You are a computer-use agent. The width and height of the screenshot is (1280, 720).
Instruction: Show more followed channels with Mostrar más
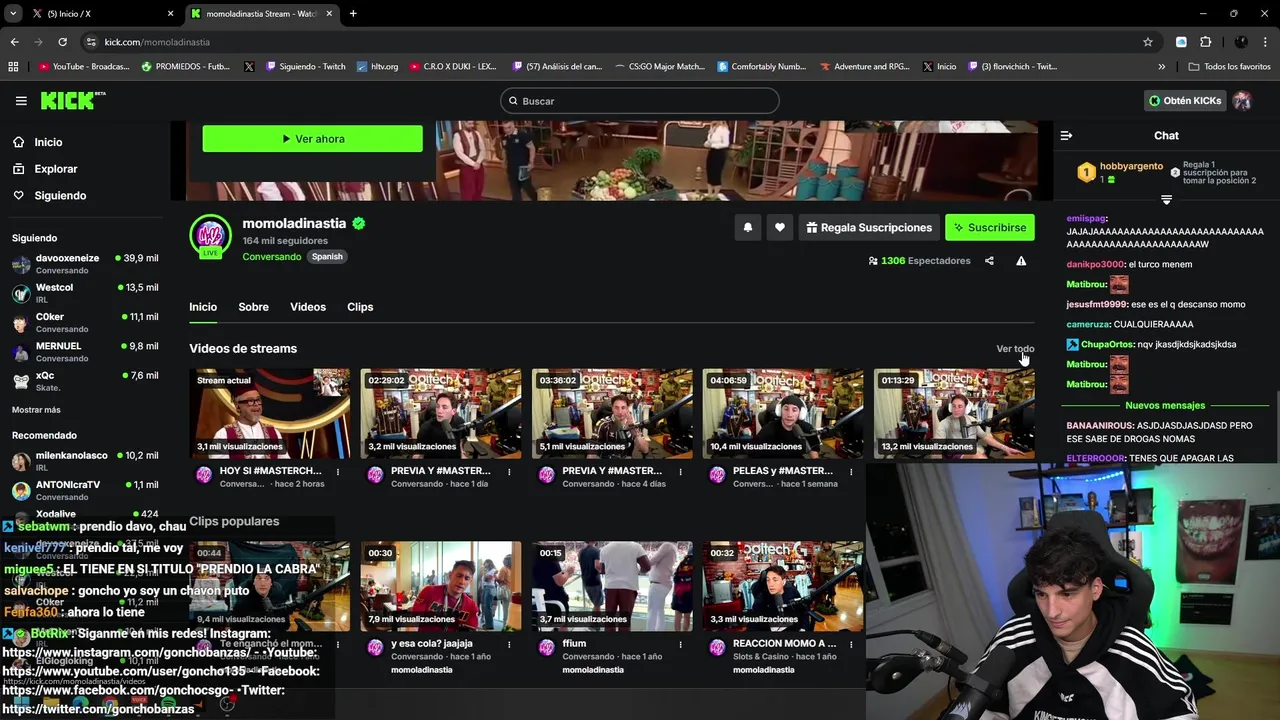pos(36,410)
